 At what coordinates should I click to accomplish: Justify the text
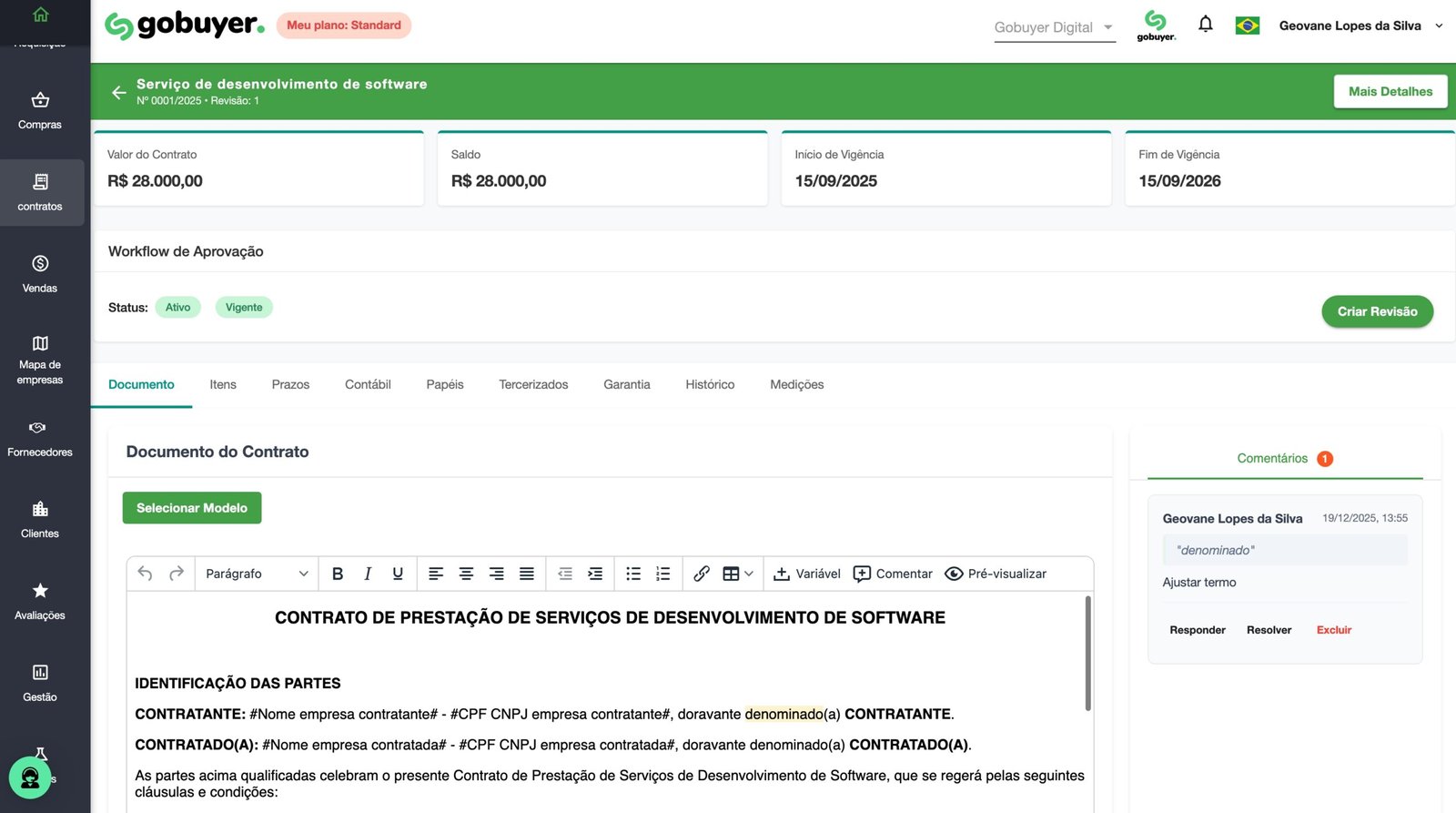pyautogui.click(x=527, y=574)
